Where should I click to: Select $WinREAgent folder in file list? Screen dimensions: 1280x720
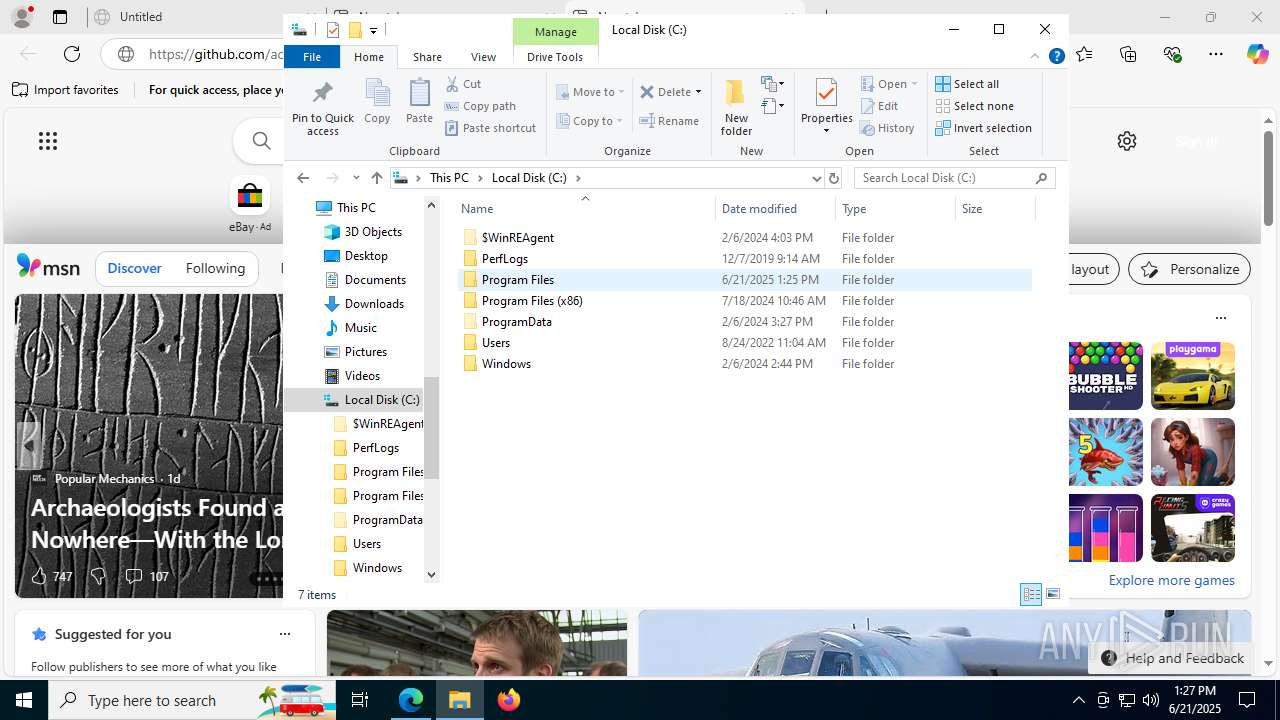(744, 238)
